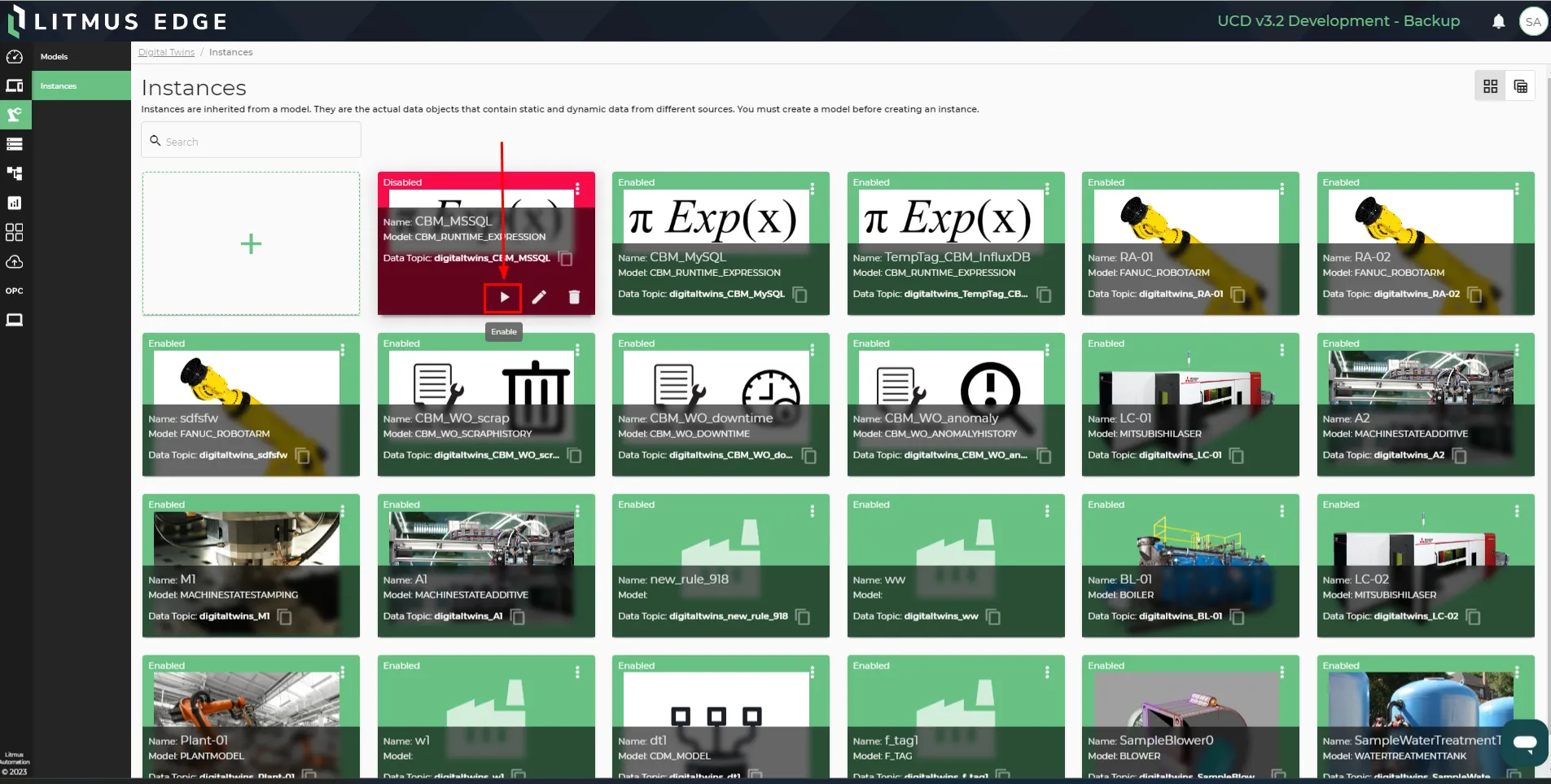The image size is (1551, 784).
Task: Focus the Search instances field
Action: tap(251, 141)
